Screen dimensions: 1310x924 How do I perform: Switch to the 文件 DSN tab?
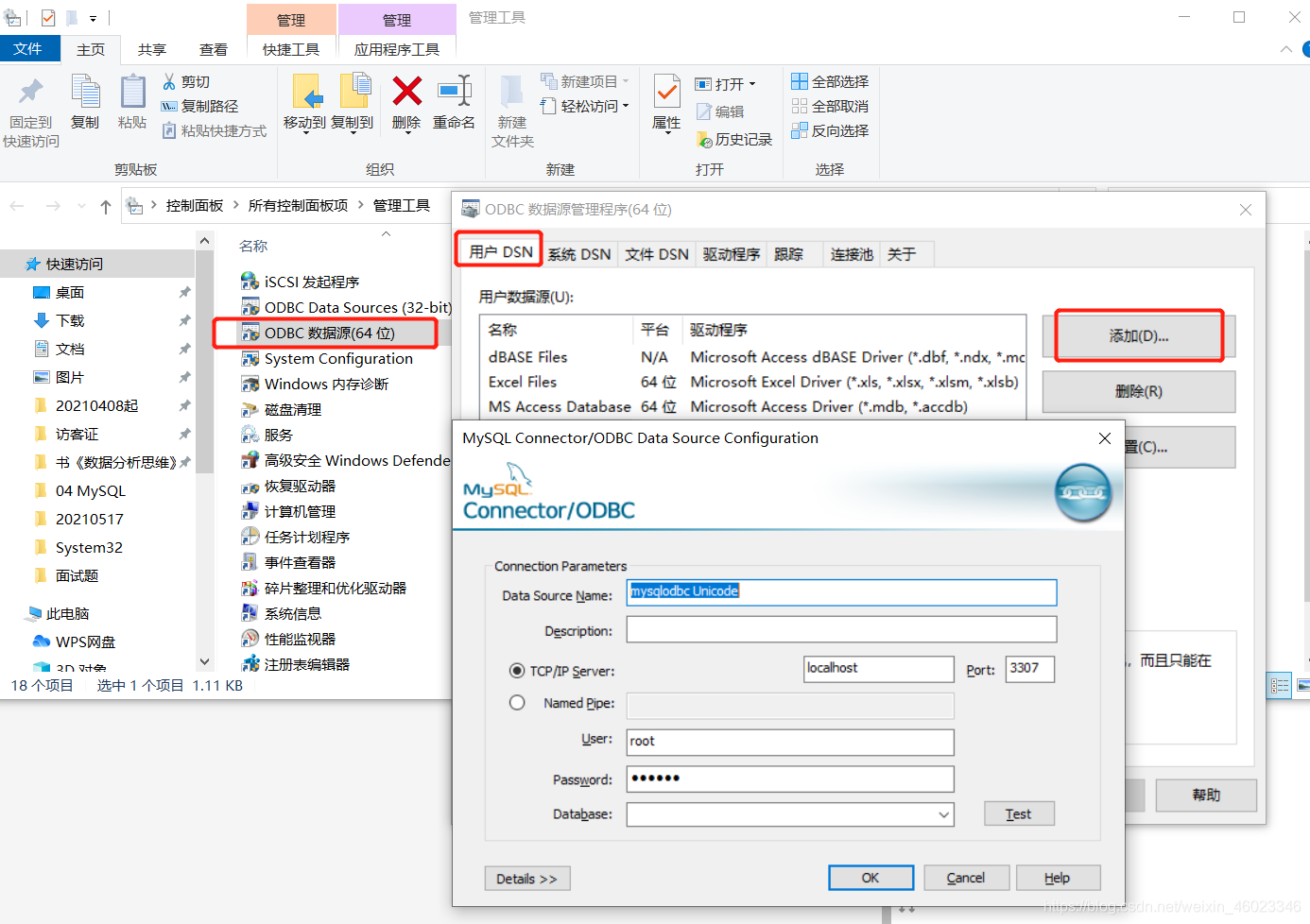[x=657, y=254]
